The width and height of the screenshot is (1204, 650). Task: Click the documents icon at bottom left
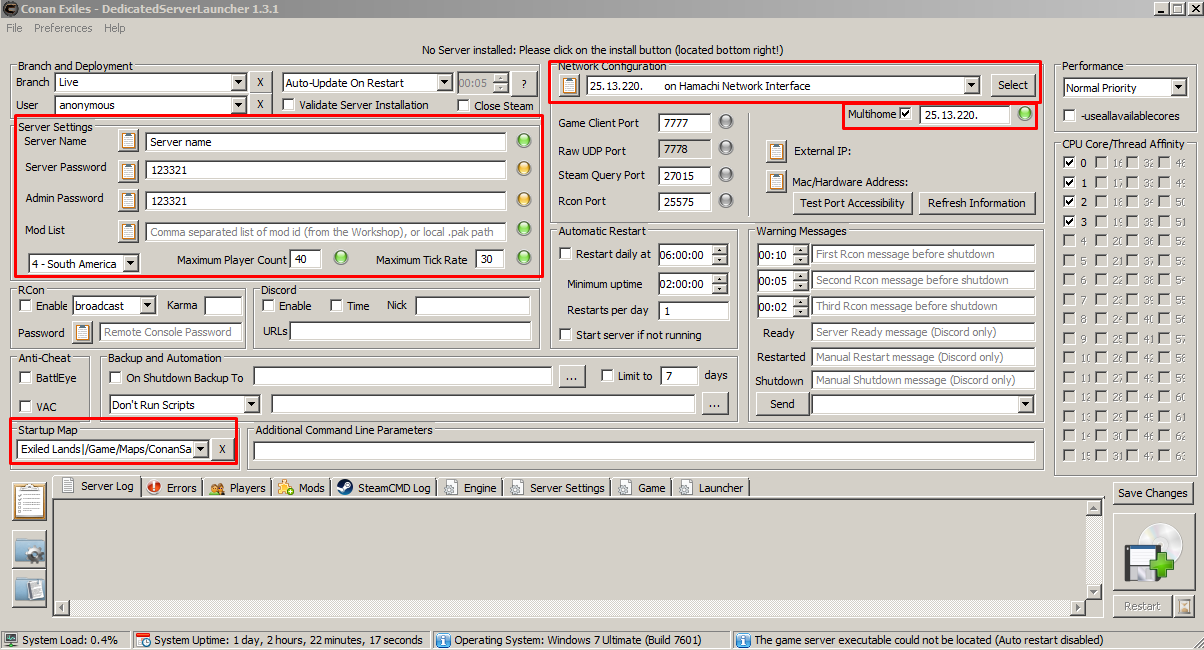[31, 588]
